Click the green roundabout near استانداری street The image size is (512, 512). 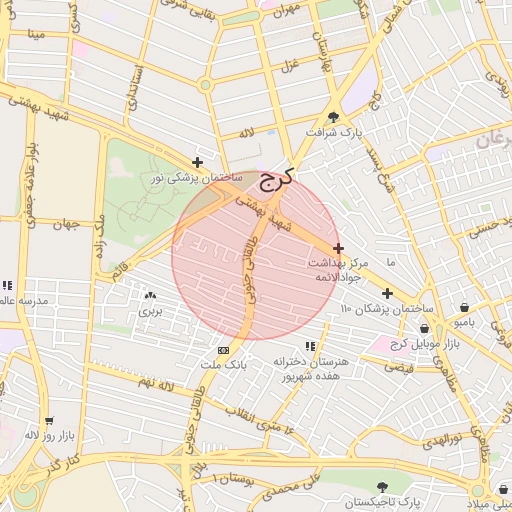[x=205, y=85]
